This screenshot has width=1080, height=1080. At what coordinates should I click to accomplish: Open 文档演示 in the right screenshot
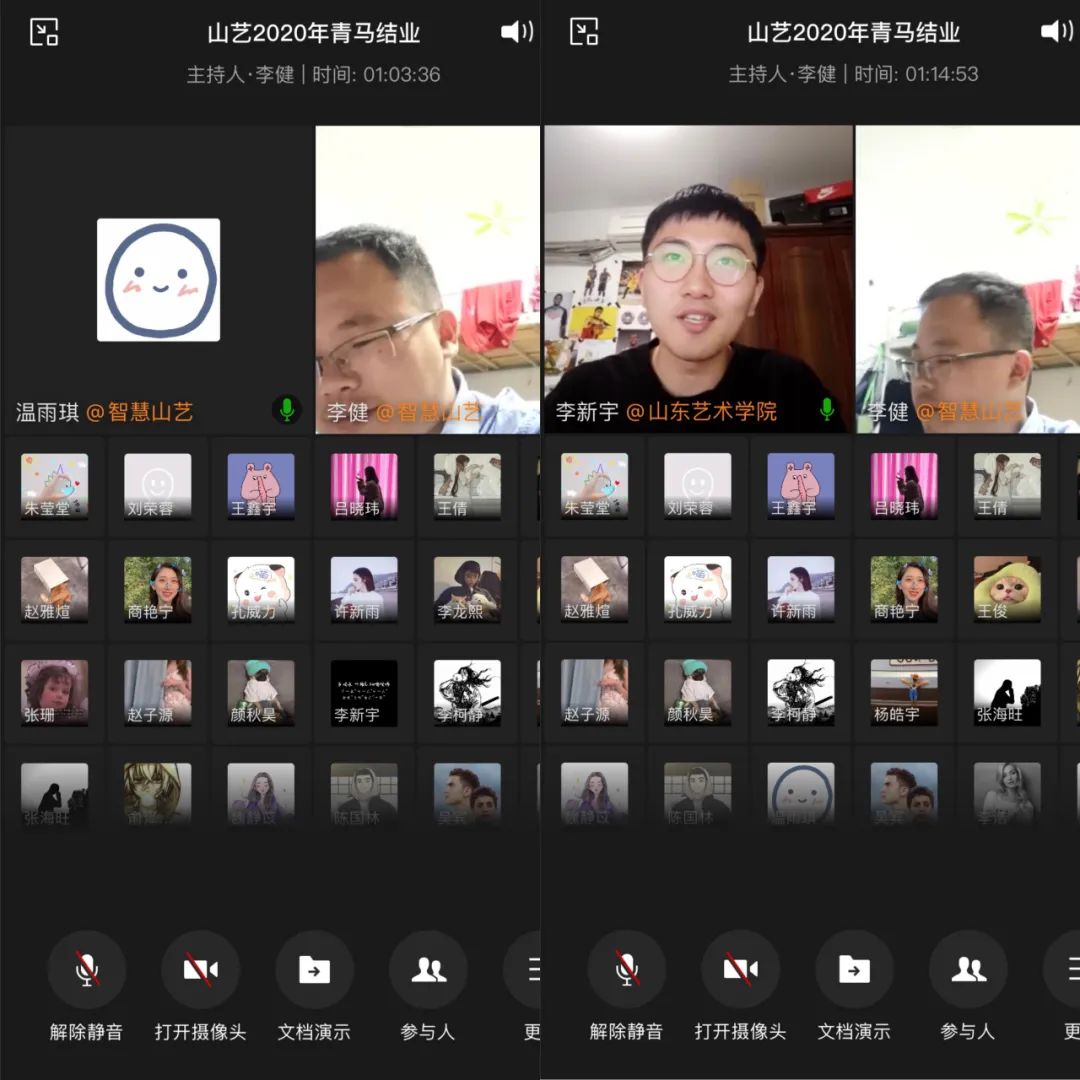854,969
